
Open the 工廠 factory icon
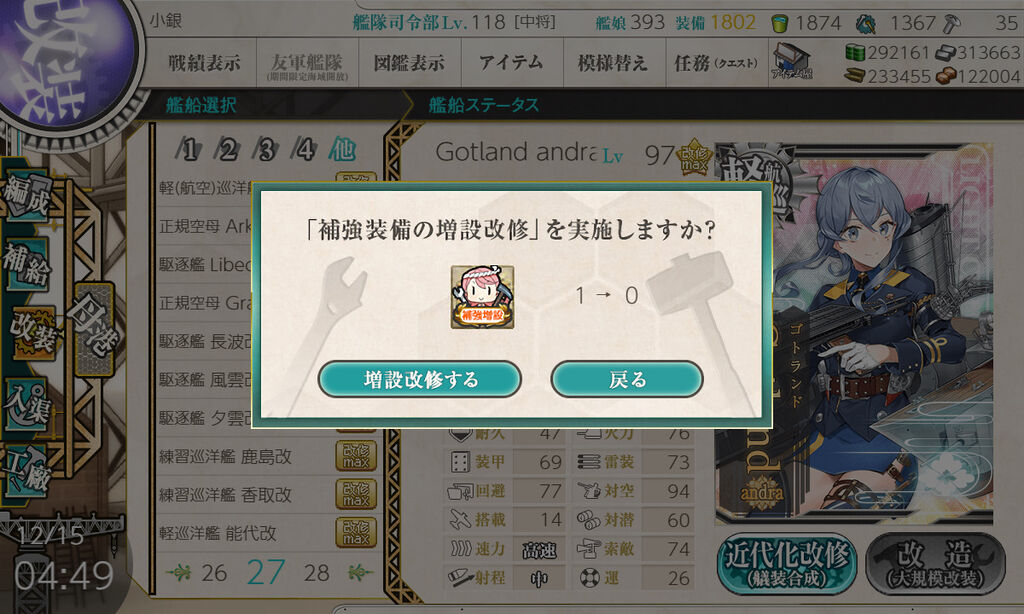27,472
